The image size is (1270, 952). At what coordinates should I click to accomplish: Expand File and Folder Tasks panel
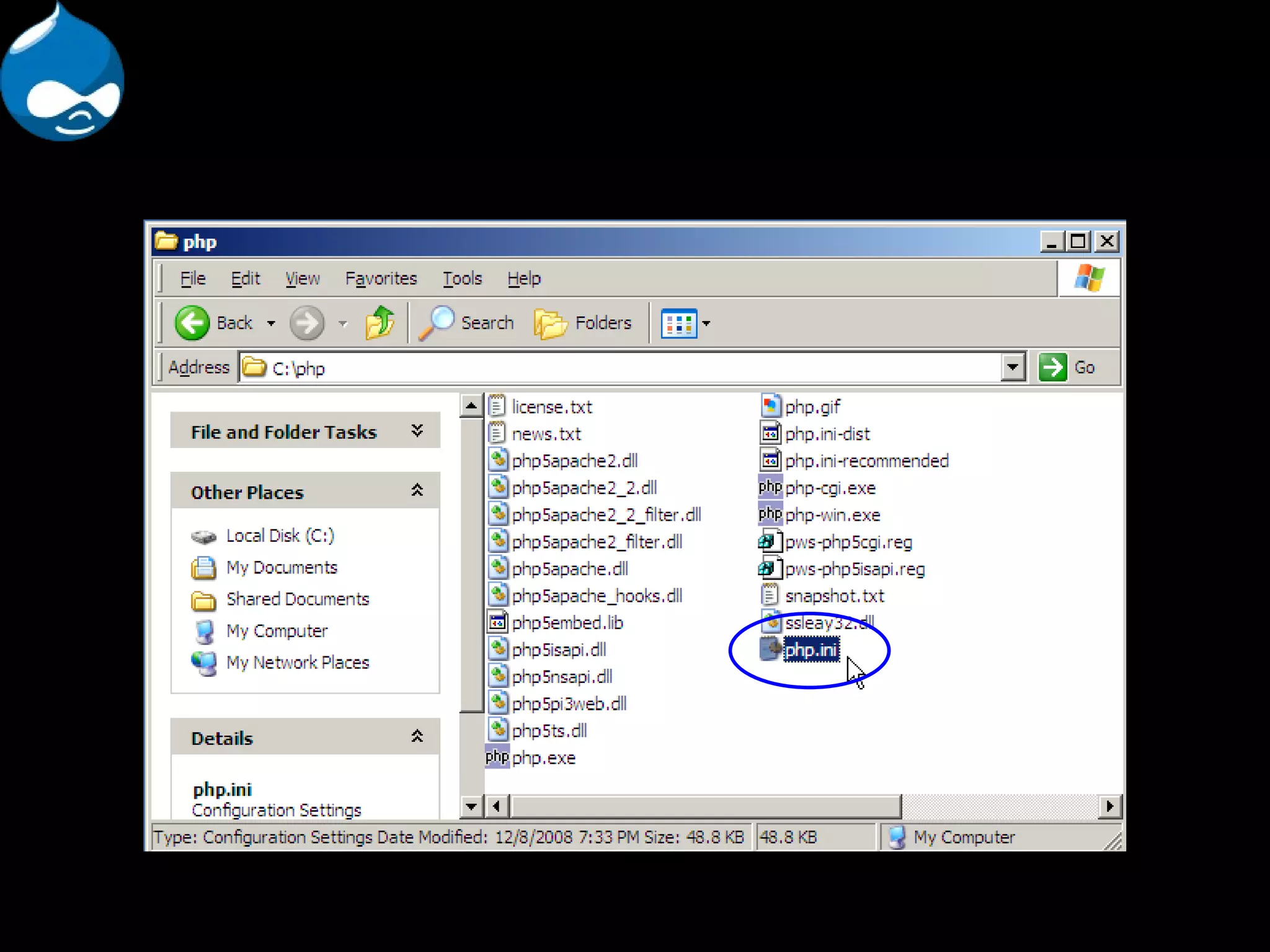pos(417,431)
